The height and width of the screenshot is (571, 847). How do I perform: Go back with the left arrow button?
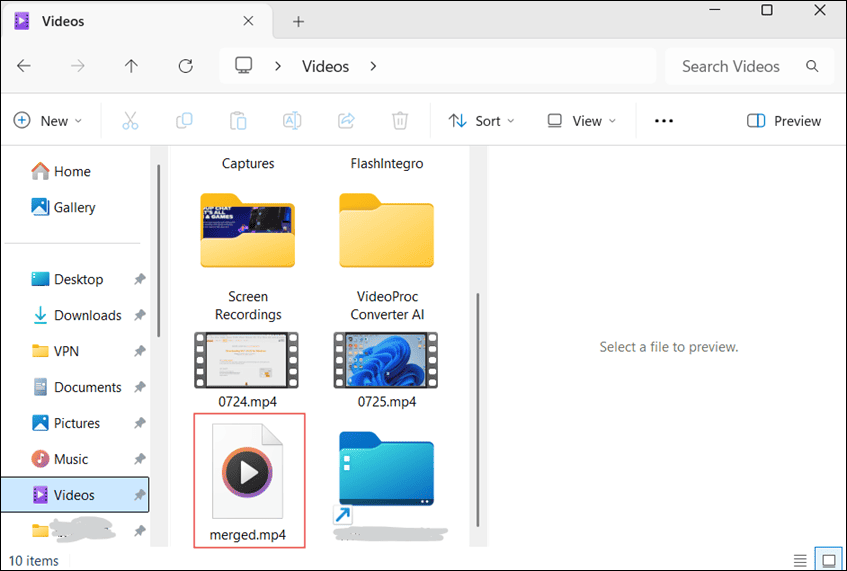click(x=24, y=66)
